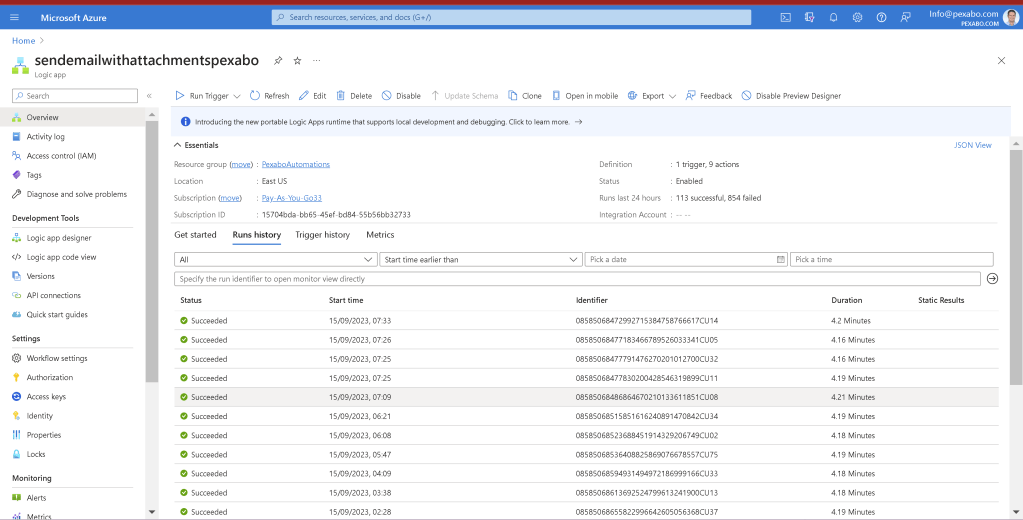The height and width of the screenshot is (520, 1023).
Task: Open Diagnose and solve problems
Action: 72,194
